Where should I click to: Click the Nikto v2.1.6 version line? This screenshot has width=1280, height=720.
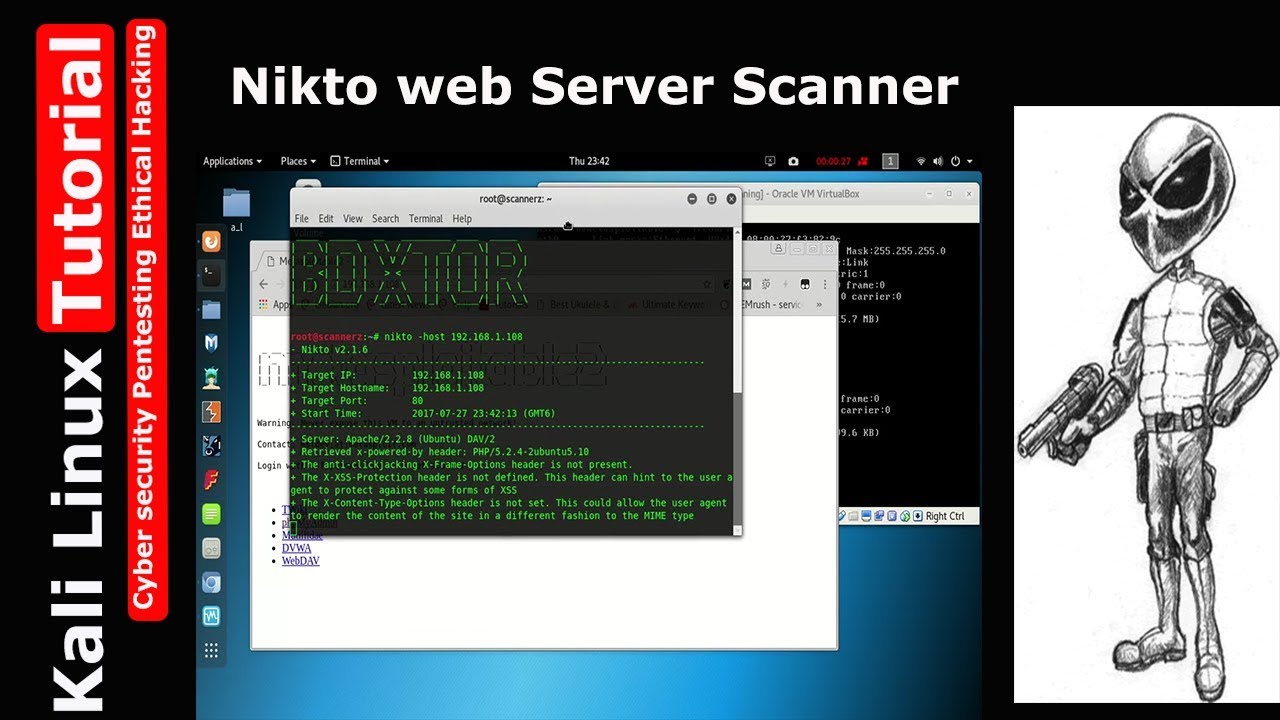[x=330, y=350]
